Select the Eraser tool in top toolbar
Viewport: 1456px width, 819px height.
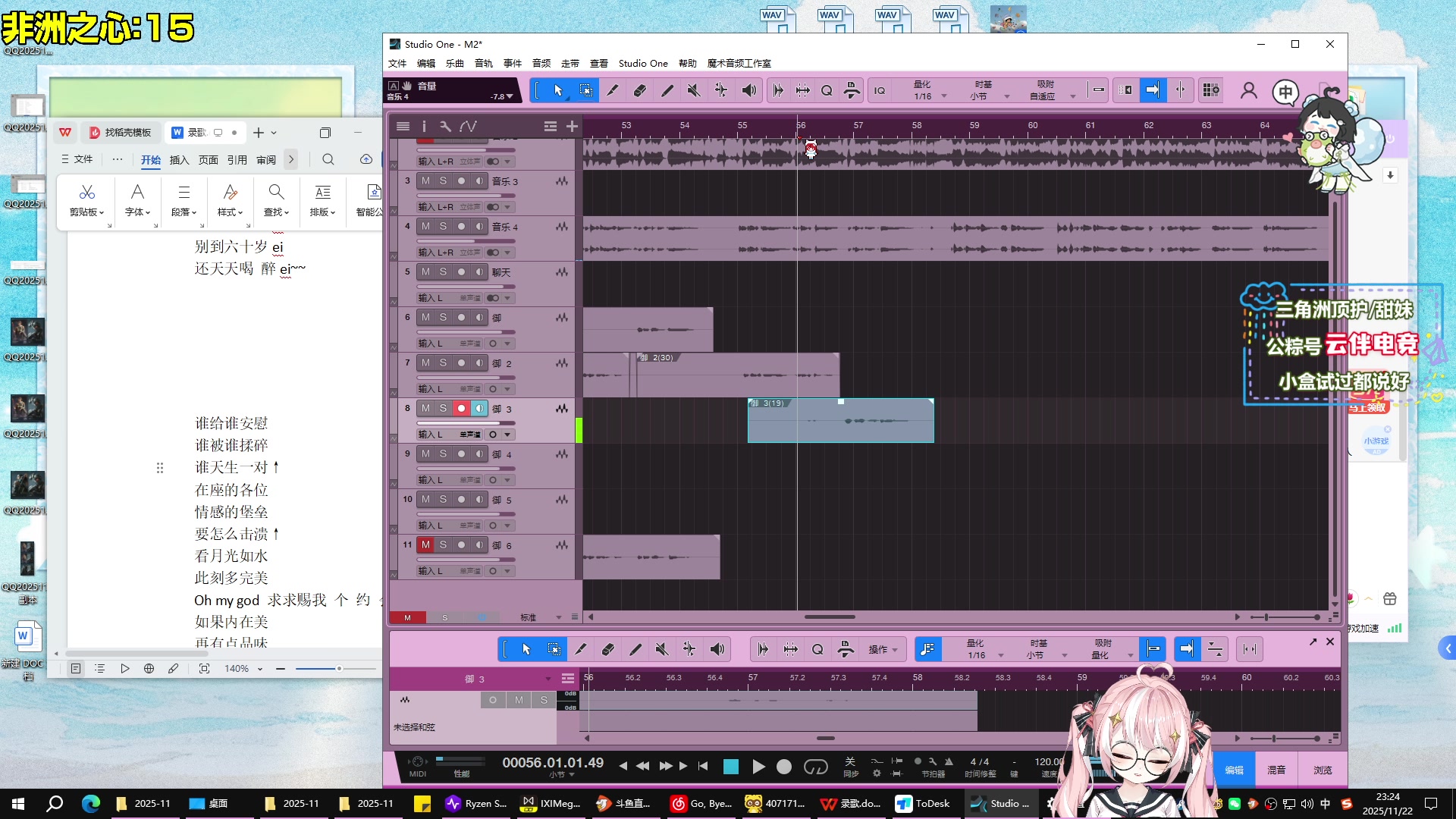click(639, 90)
